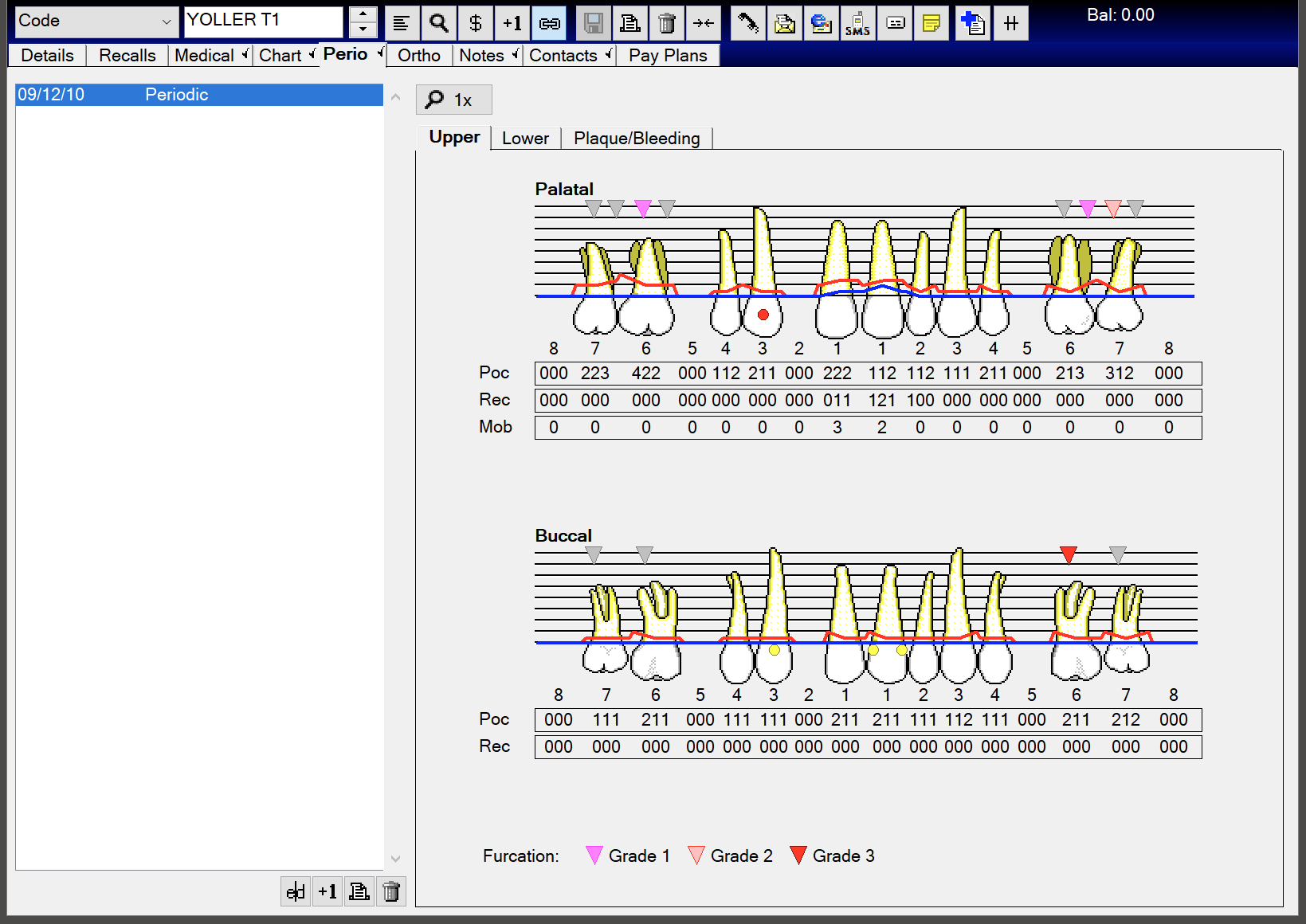Click the delete exam trash icon below the list

coord(391,891)
